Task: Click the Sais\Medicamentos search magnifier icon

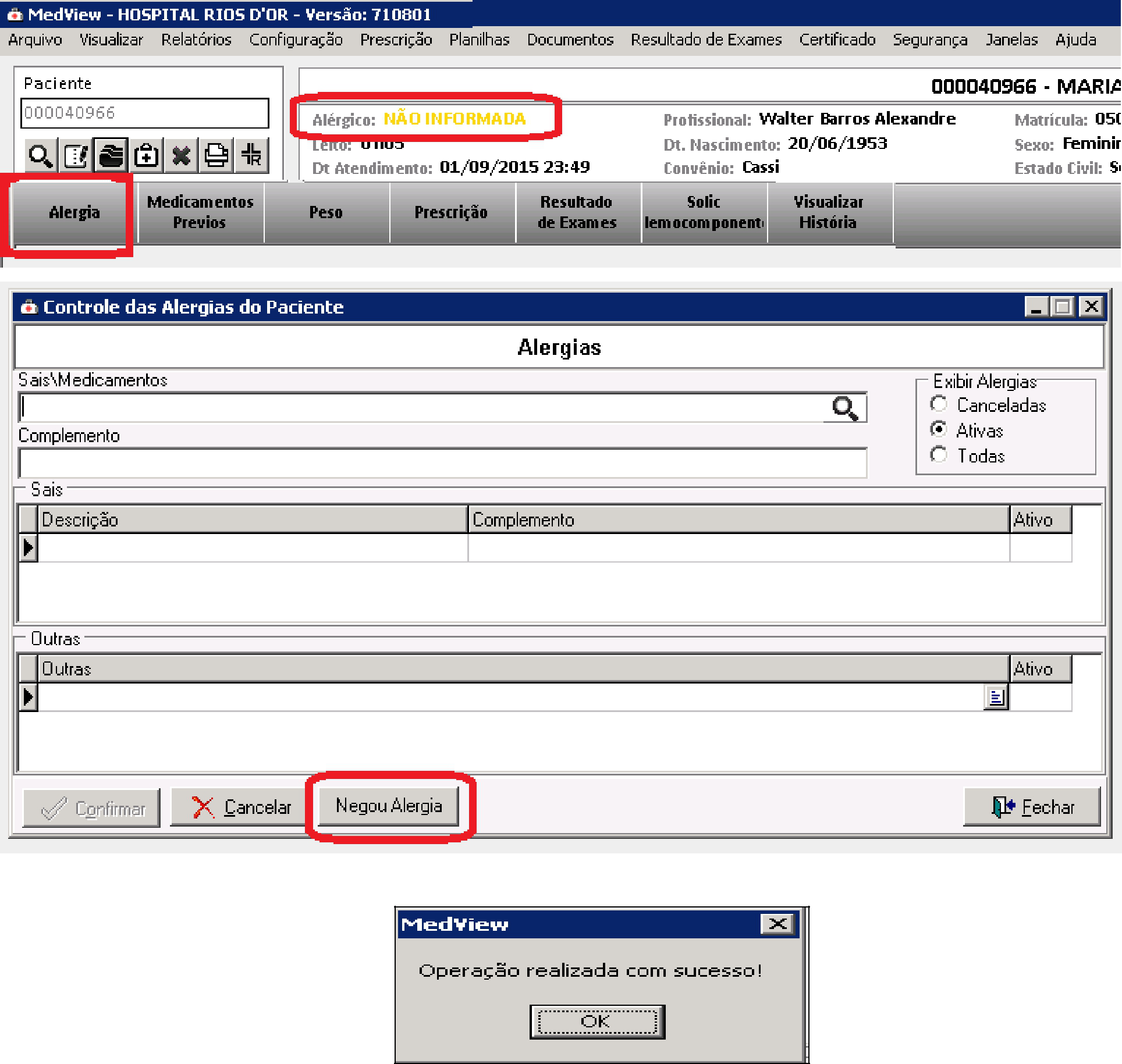Action: click(x=845, y=408)
